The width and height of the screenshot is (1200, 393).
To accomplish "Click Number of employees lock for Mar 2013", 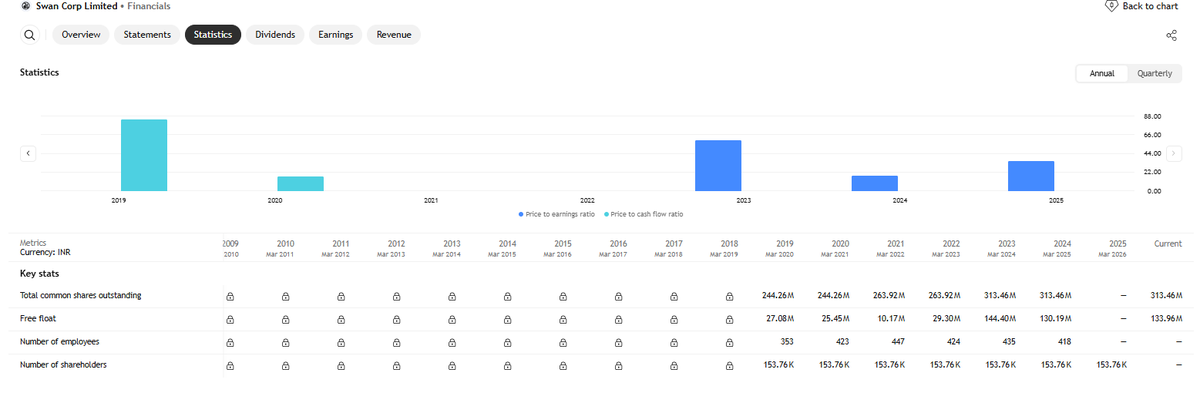I will [x=396, y=342].
